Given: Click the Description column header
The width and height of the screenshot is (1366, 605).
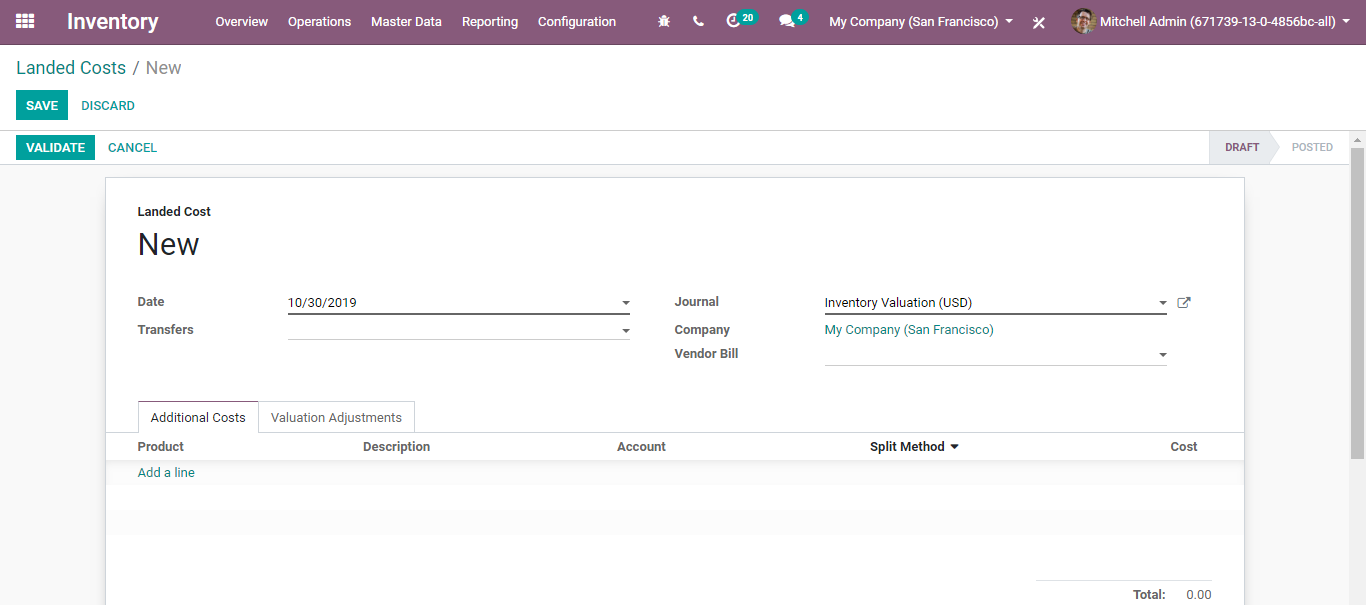Looking at the screenshot, I should click(x=396, y=447).
